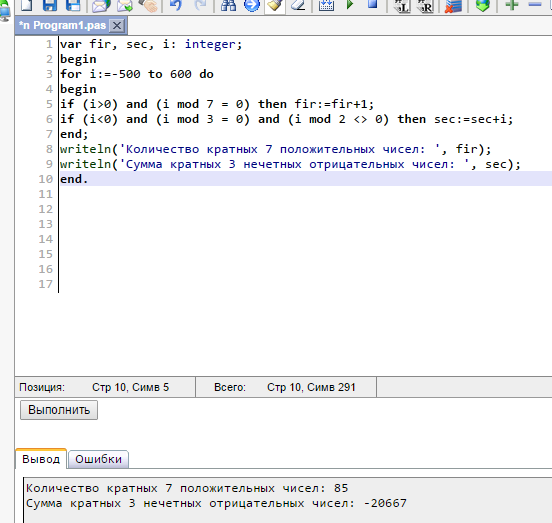Click the envelope icon with green arrow
Image resolution: width=552 pixels, height=523 pixels.
coord(124,5)
